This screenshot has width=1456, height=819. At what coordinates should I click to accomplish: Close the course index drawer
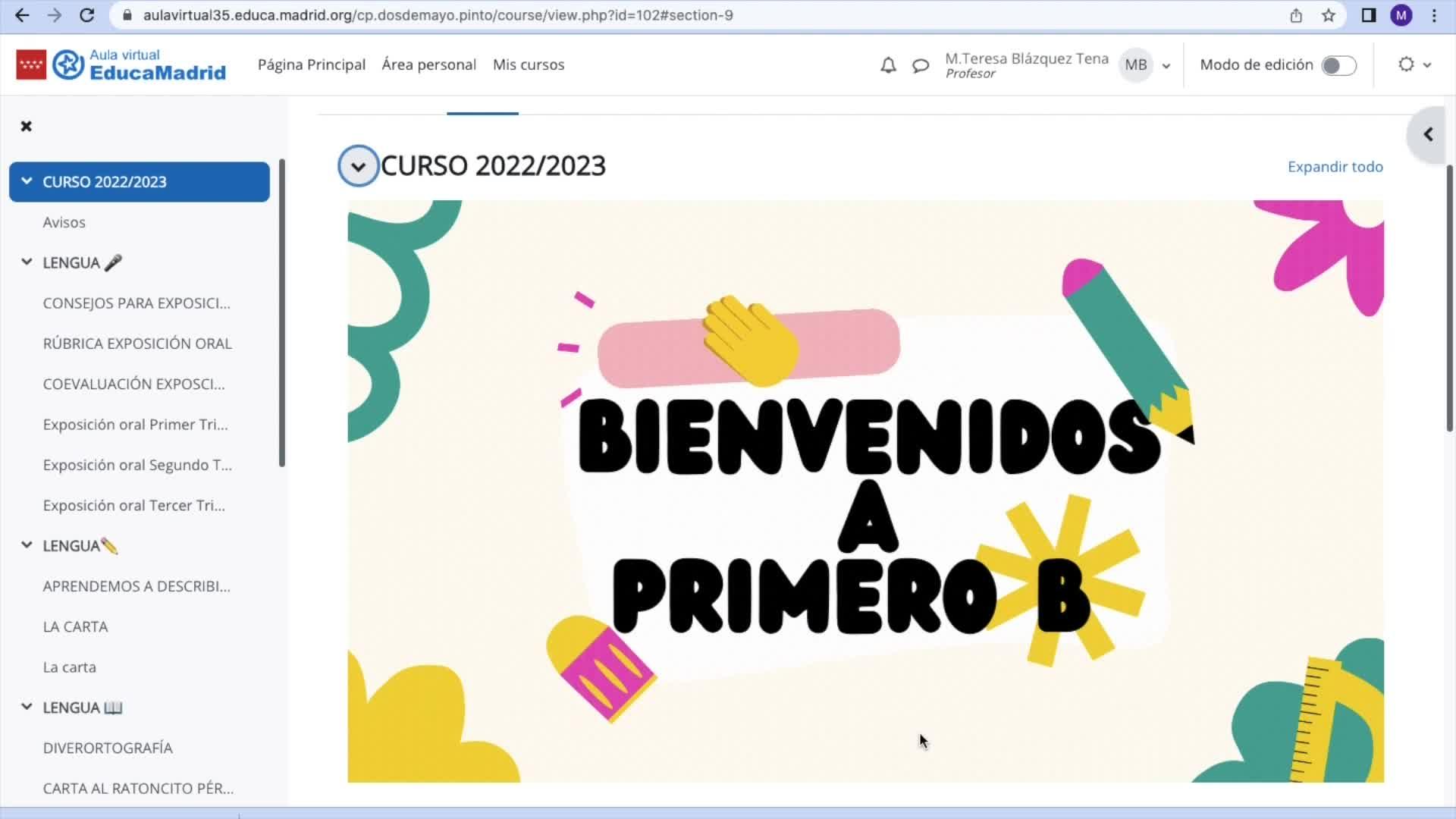[27, 126]
